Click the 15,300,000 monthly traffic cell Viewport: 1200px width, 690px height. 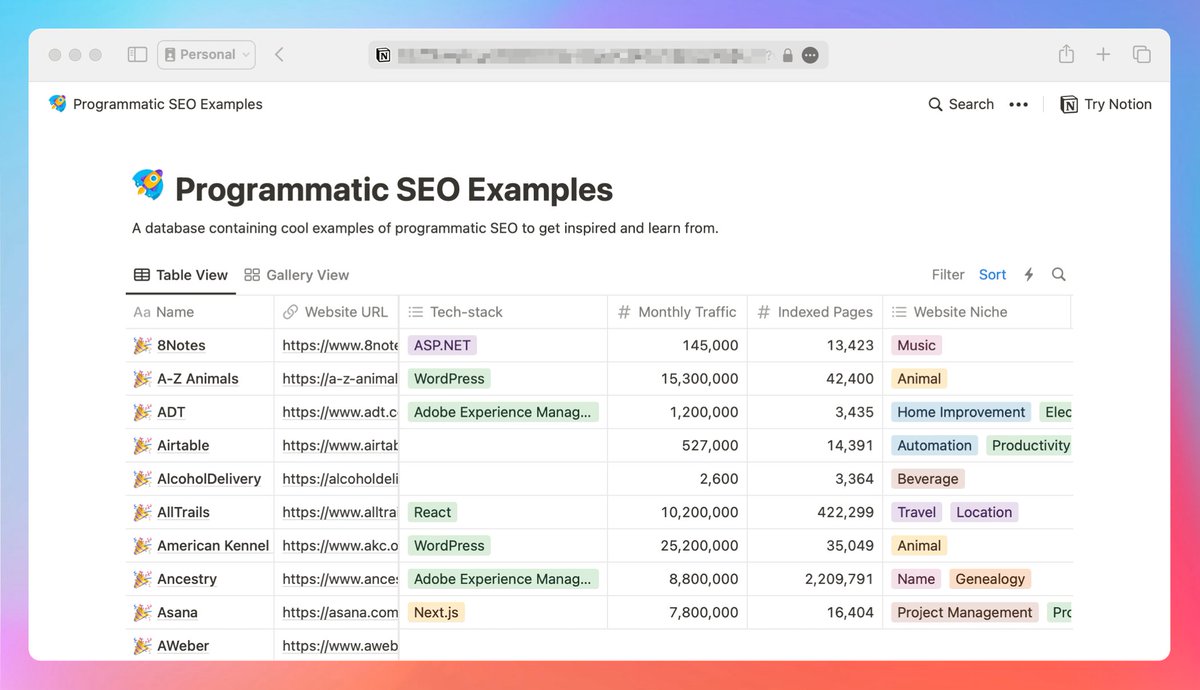[x=678, y=379]
